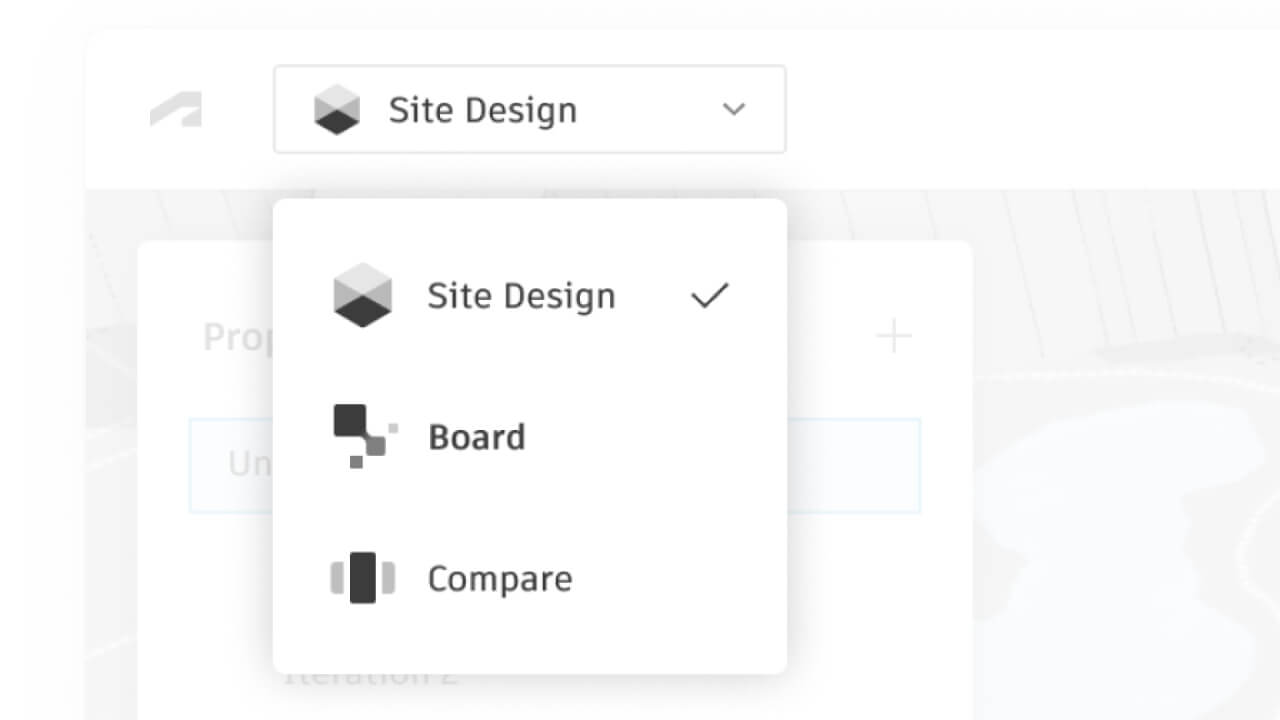
Task: Switch to the Board workspace via its label
Action: click(x=477, y=437)
